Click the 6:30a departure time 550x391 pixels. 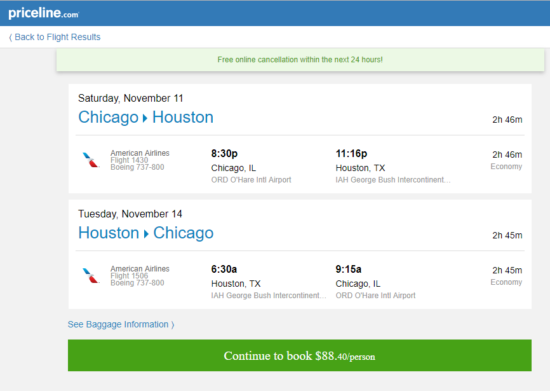pyautogui.click(x=224, y=269)
